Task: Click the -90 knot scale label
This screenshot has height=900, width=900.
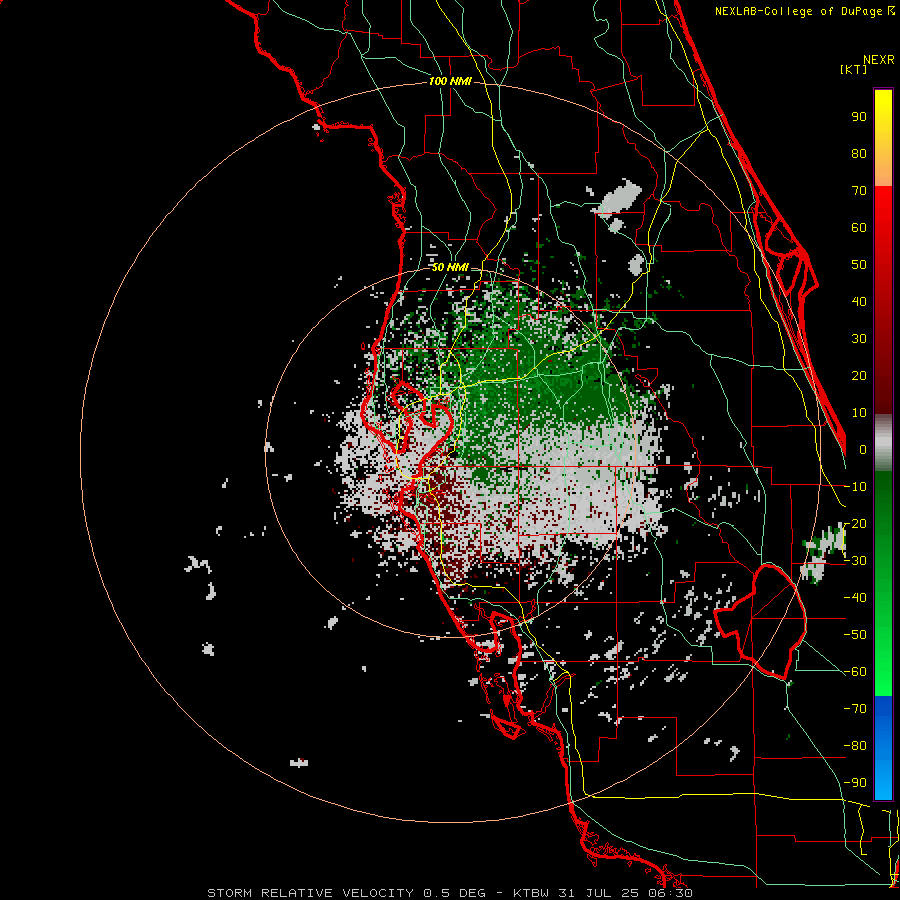Action: click(855, 783)
